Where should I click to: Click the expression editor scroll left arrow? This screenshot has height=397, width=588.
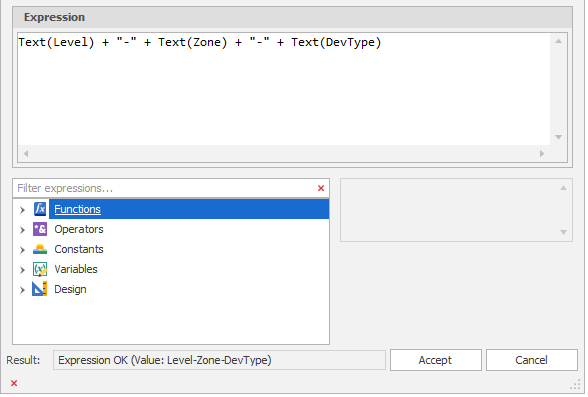coord(26,154)
